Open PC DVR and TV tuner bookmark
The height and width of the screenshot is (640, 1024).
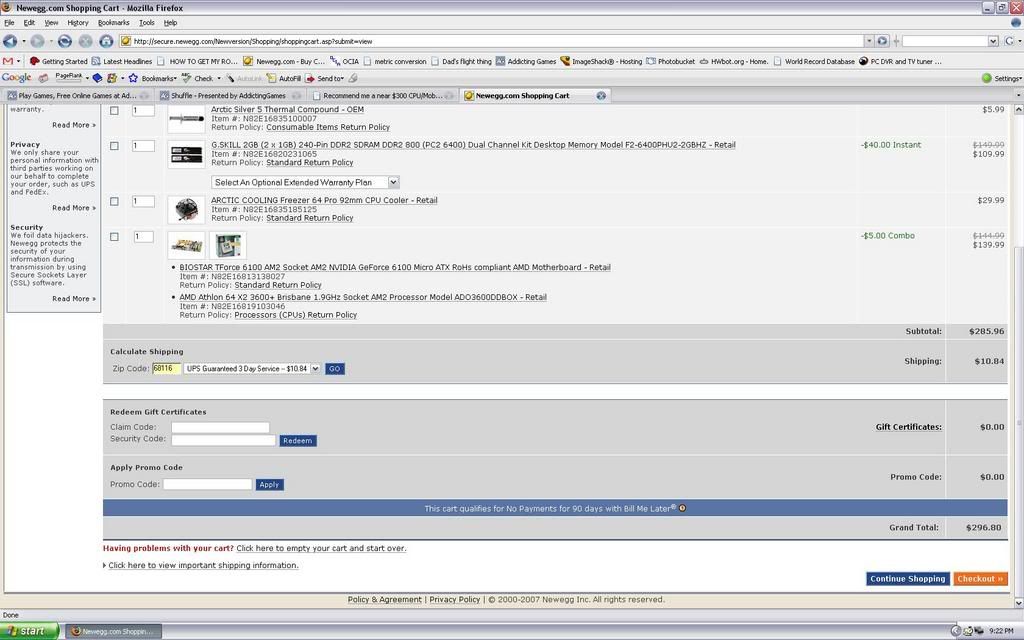pos(900,61)
